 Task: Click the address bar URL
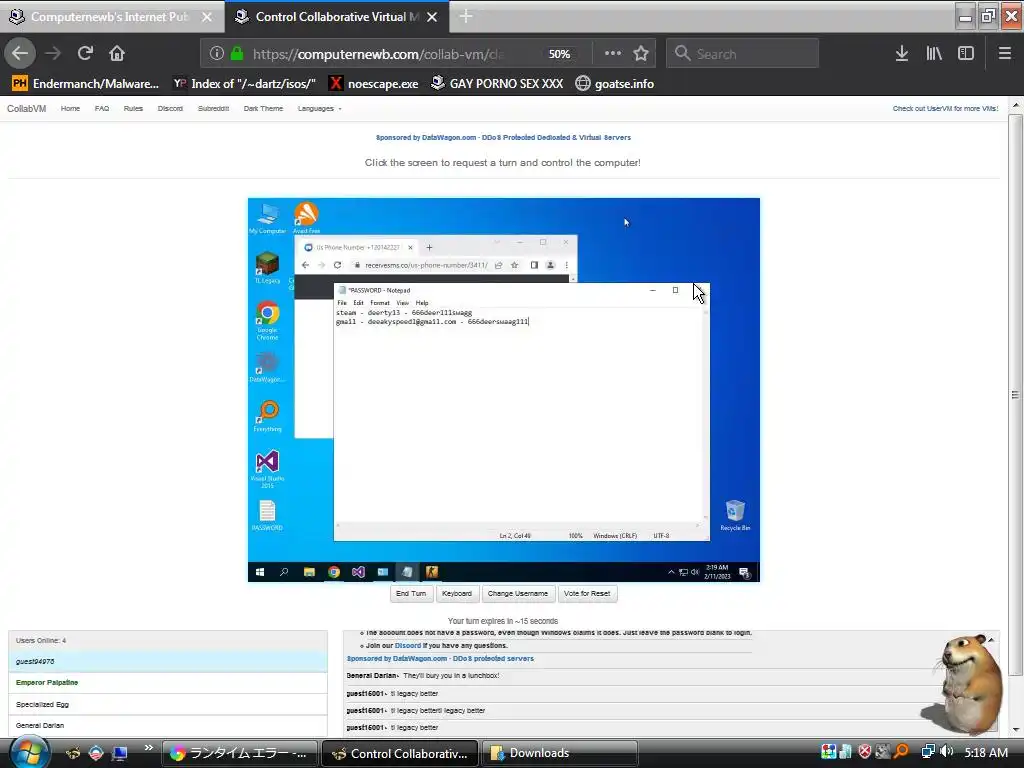pyautogui.click(x=378, y=54)
